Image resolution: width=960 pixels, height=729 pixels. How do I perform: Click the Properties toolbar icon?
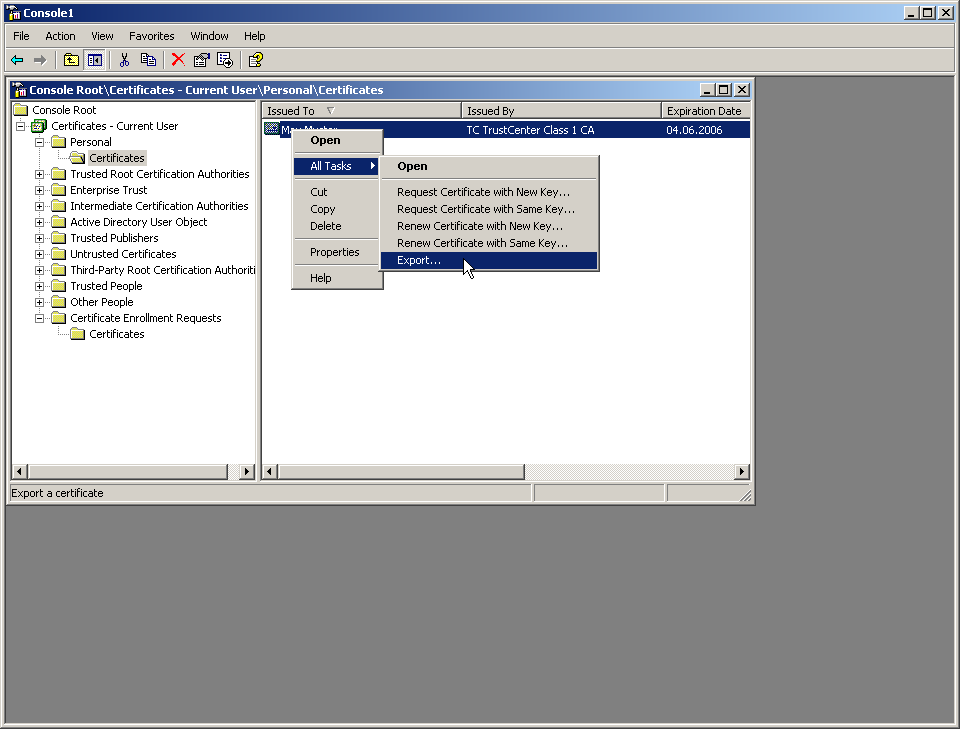201,60
